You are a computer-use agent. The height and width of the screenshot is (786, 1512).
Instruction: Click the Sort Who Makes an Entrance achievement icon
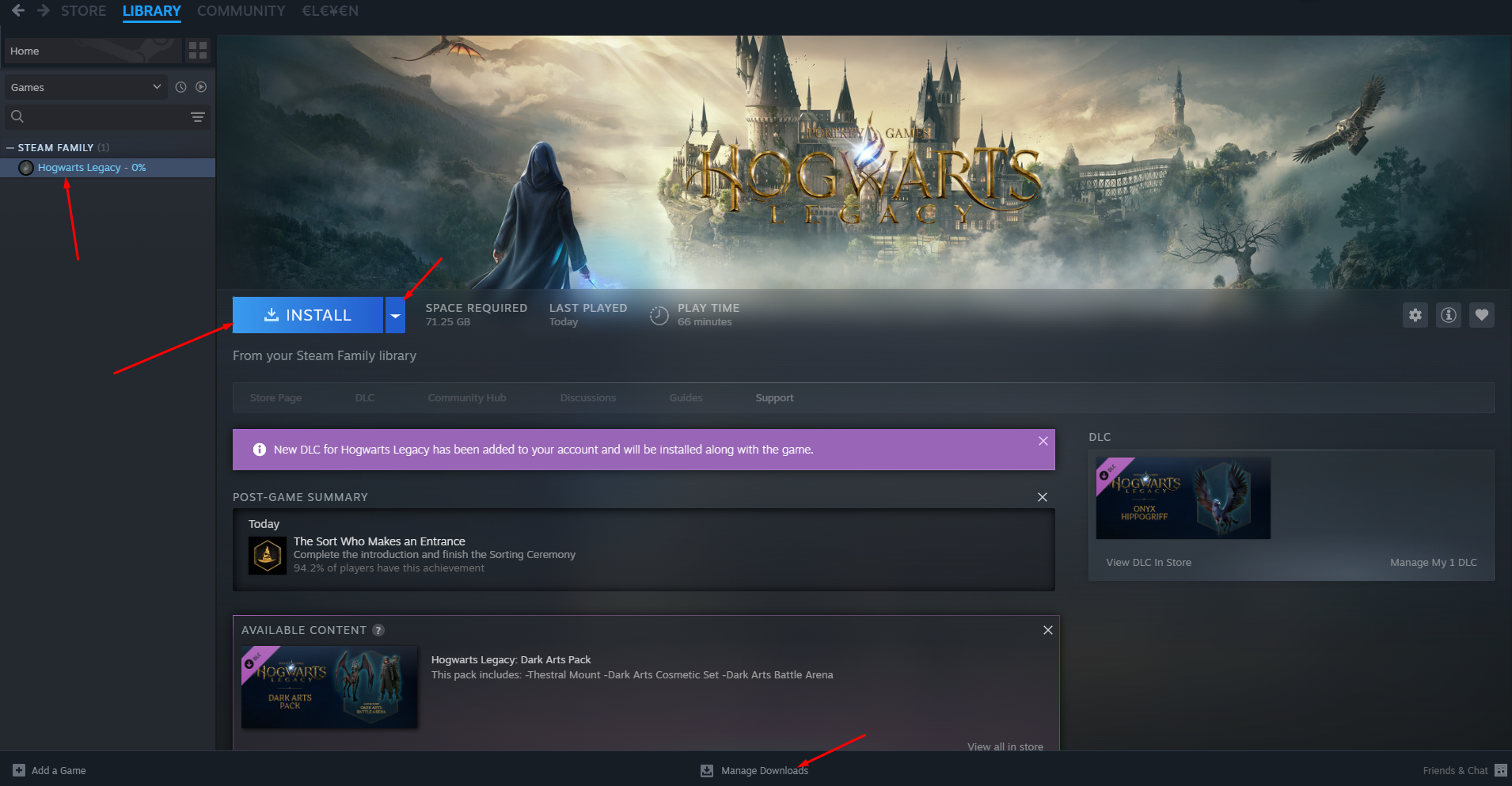(268, 556)
